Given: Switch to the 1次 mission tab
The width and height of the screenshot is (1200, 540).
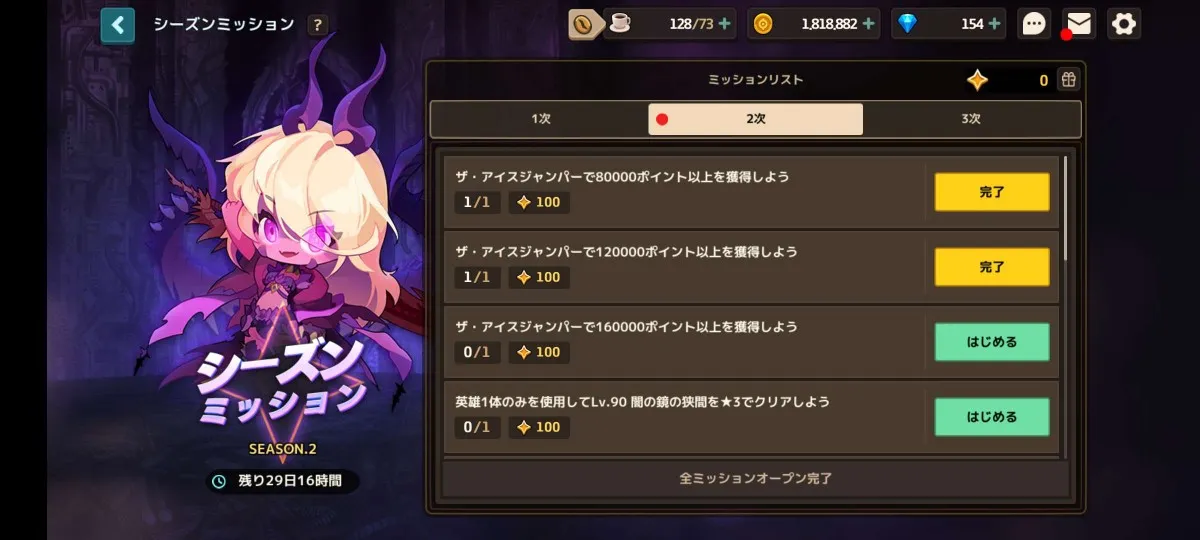Looking at the screenshot, I should 541,119.
